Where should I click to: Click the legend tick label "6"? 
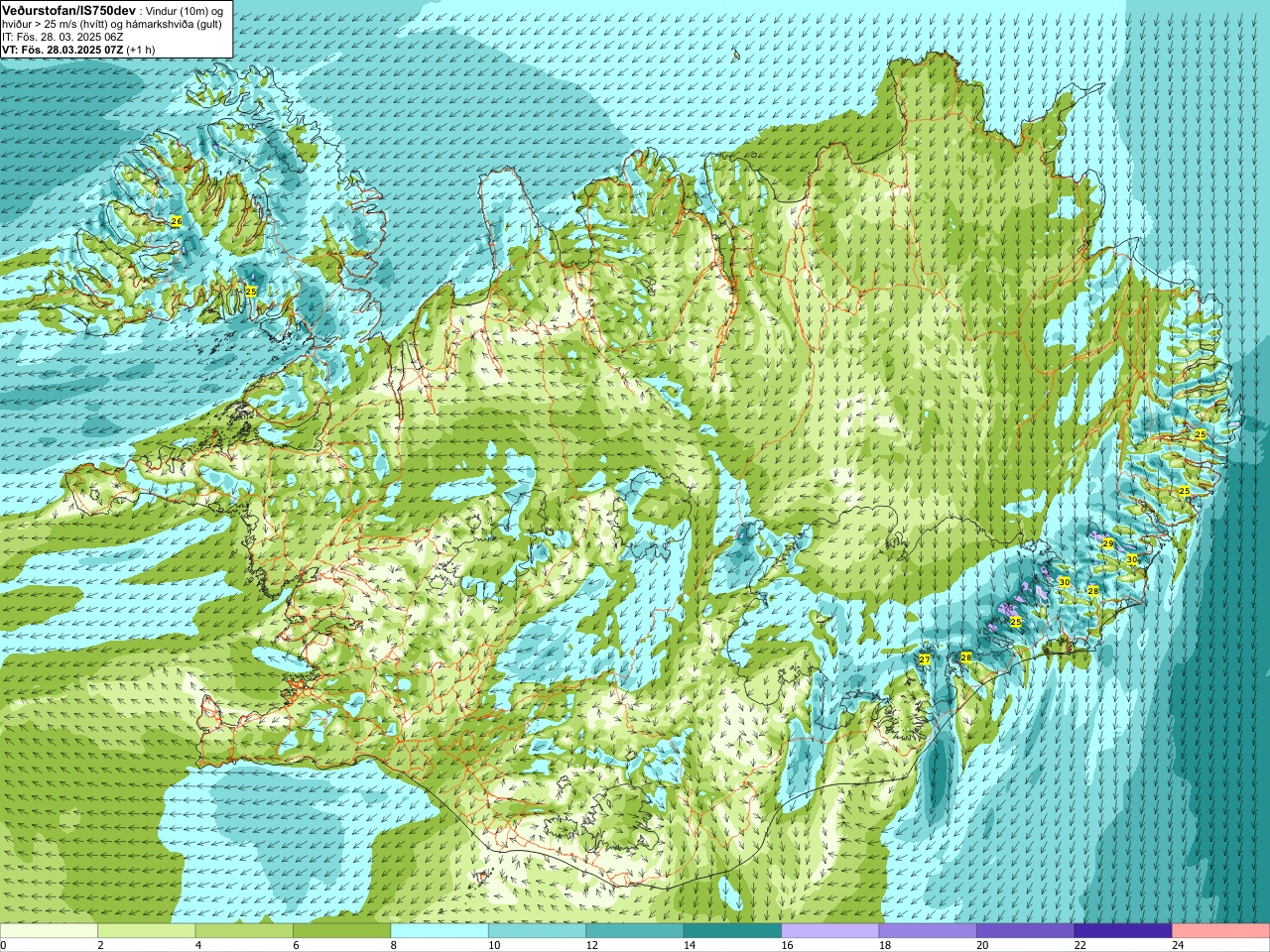tap(296, 945)
